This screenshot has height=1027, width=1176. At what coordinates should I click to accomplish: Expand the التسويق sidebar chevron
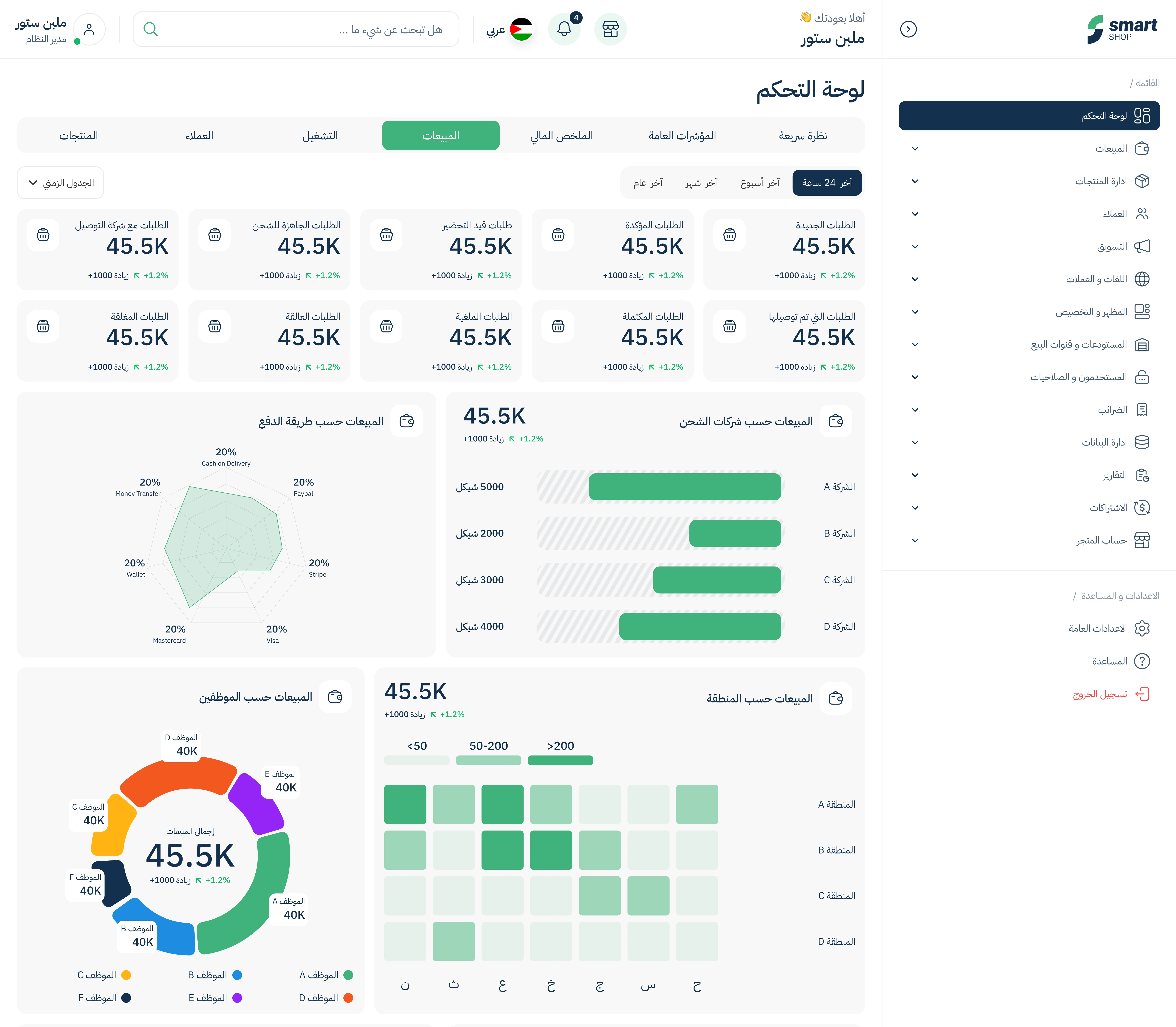pos(915,246)
